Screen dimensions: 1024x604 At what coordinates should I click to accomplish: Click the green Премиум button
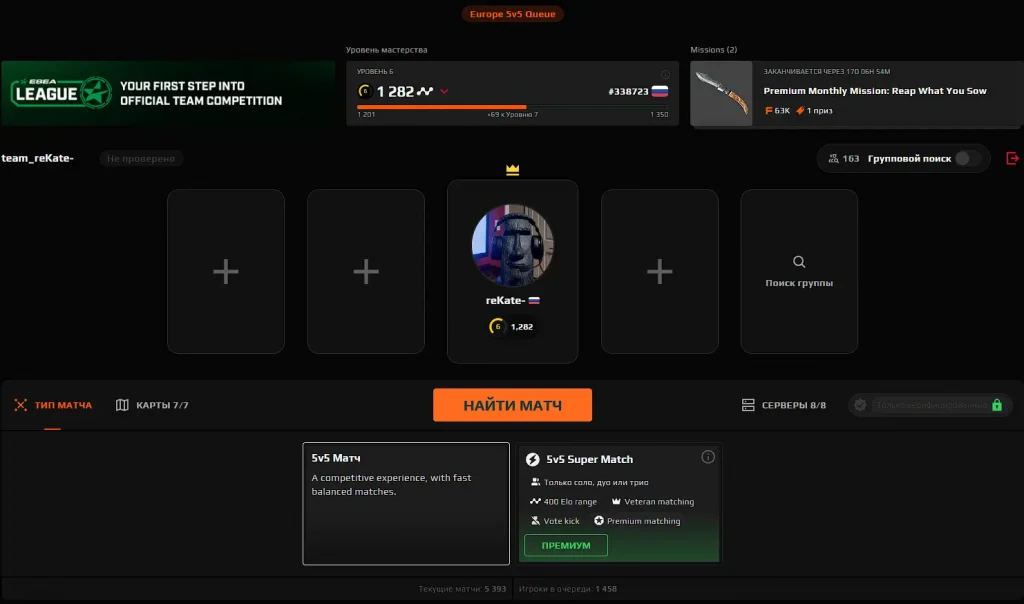point(566,545)
